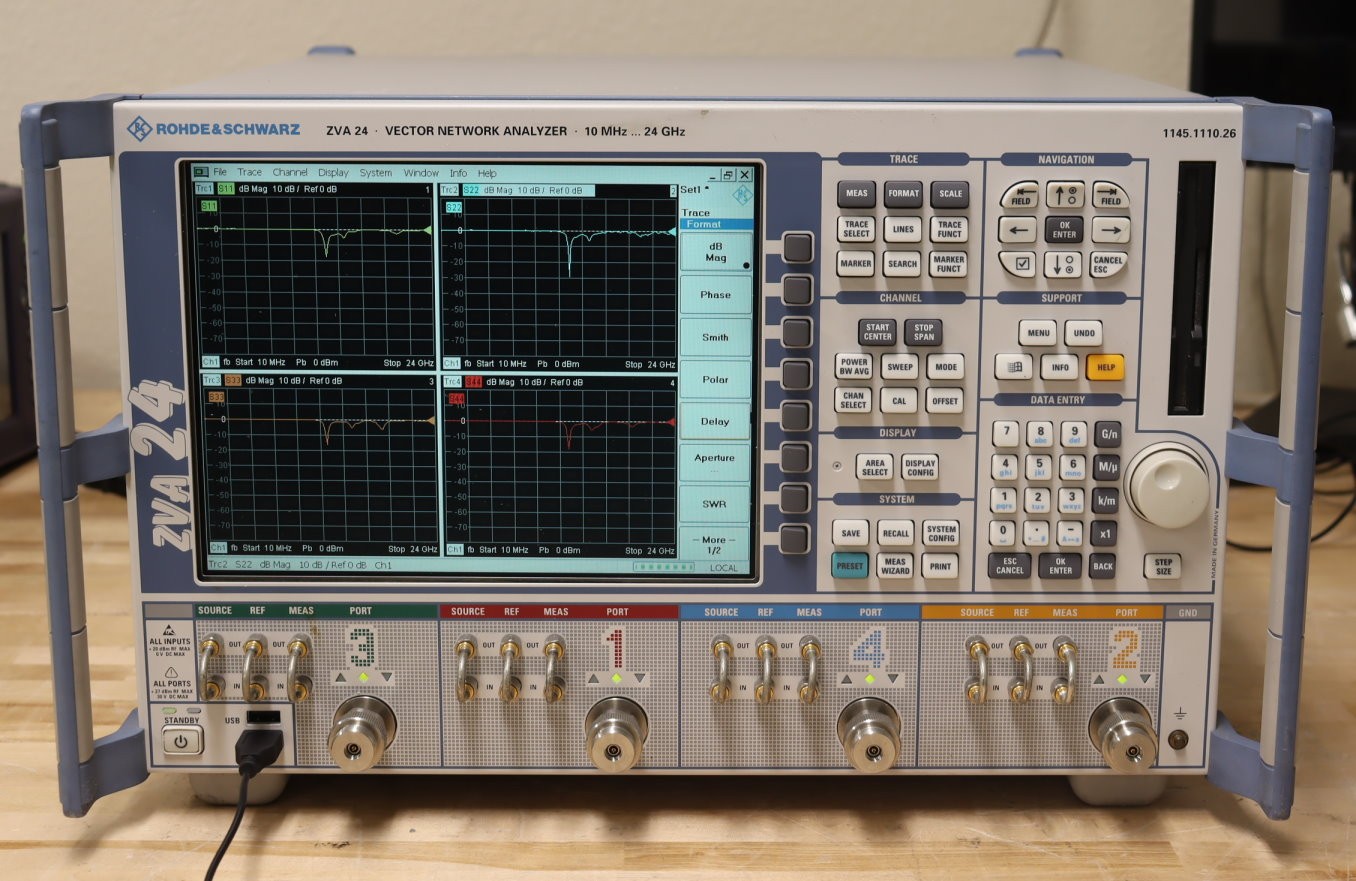The width and height of the screenshot is (1356, 881).
Task: Open the Aperture softkey
Action: point(715,462)
